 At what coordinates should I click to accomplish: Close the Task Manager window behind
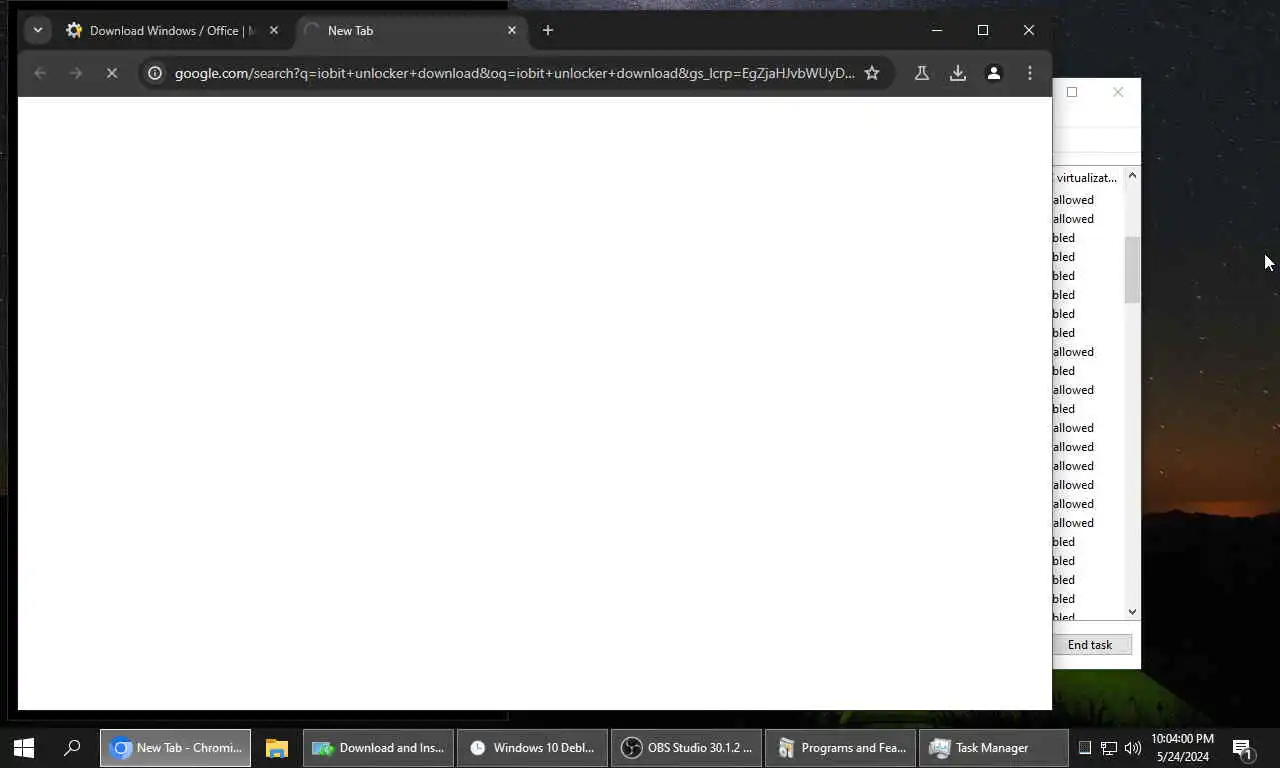[1118, 92]
